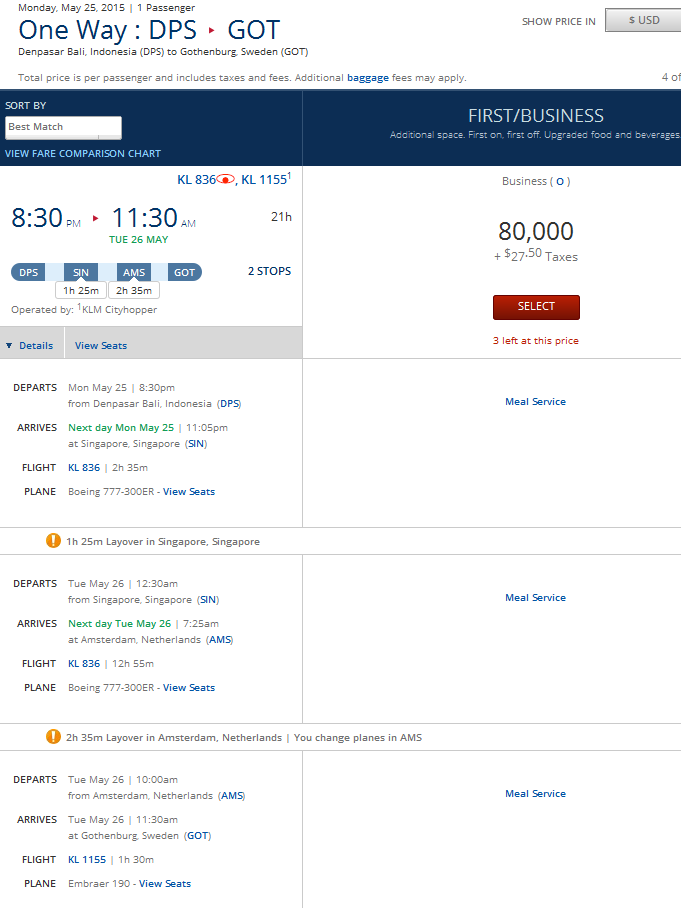Open the $ USD currency selector
Image resolution: width=681 pixels, height=908 pixels.
pos(643,20)
